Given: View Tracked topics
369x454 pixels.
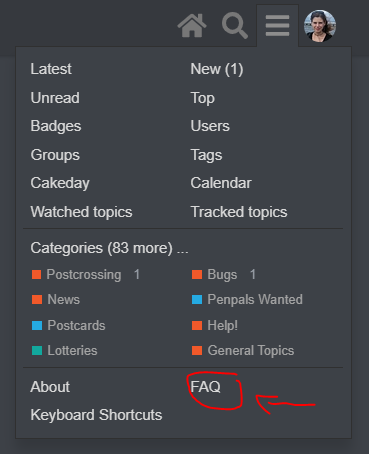Looking at the screenshot, I should (239, 212).
